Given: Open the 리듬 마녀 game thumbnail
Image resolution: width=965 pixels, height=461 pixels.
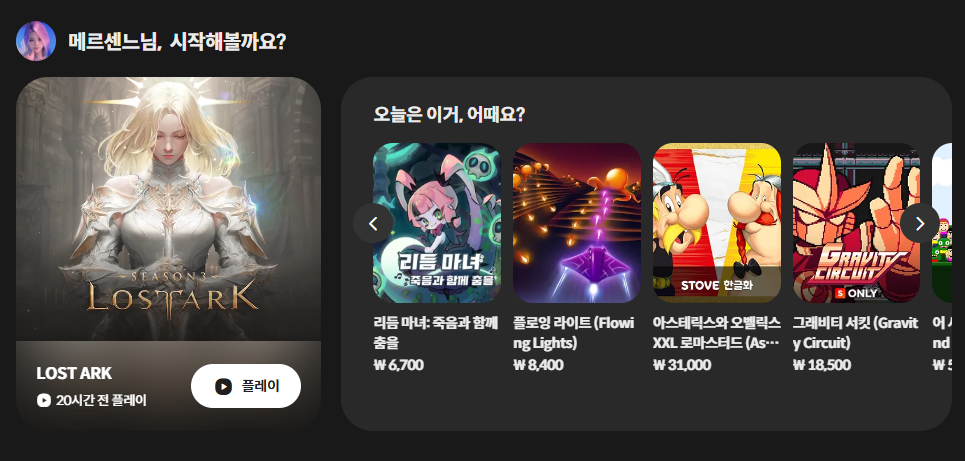Looking at the screenshot, I should coord(437,223).
